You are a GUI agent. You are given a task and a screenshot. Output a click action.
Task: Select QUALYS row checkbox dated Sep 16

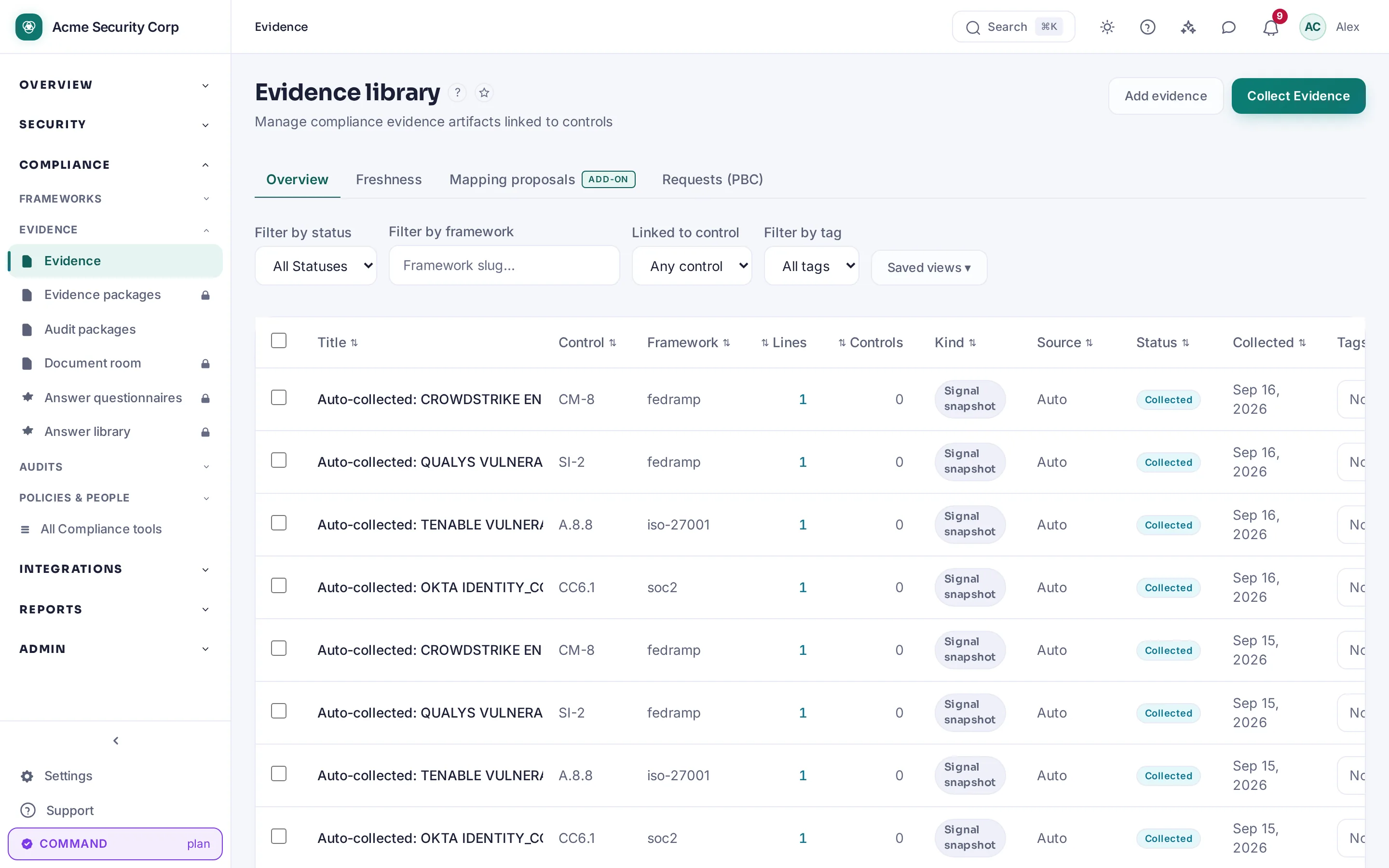coord(279,460)
